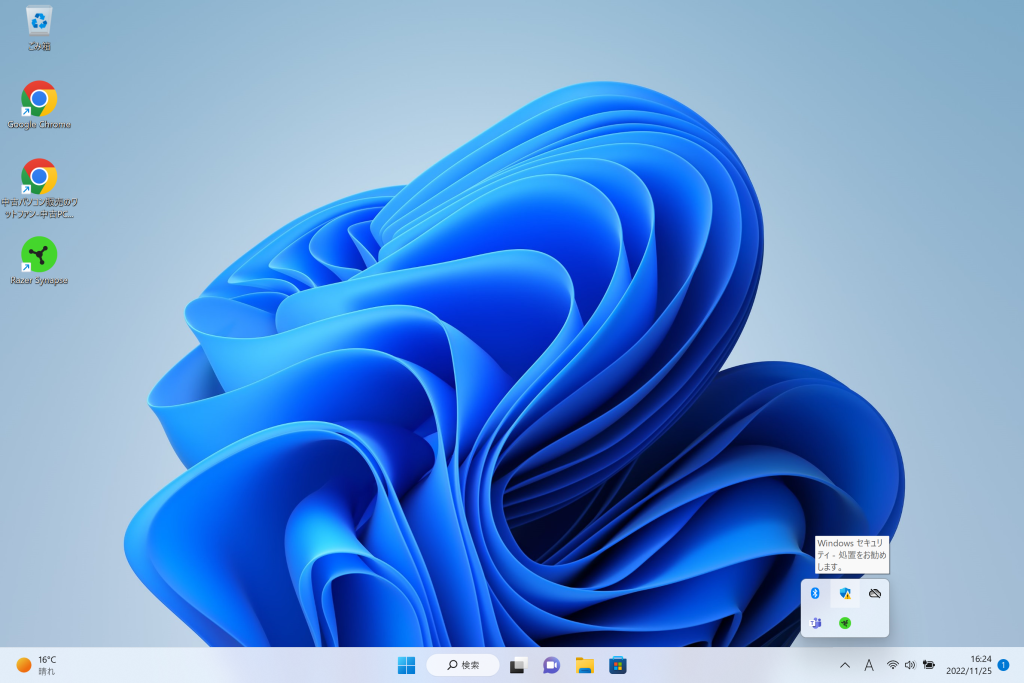Launch the Chat app from taskbar
Viewport: 1024px width, 683px height.
551,665
